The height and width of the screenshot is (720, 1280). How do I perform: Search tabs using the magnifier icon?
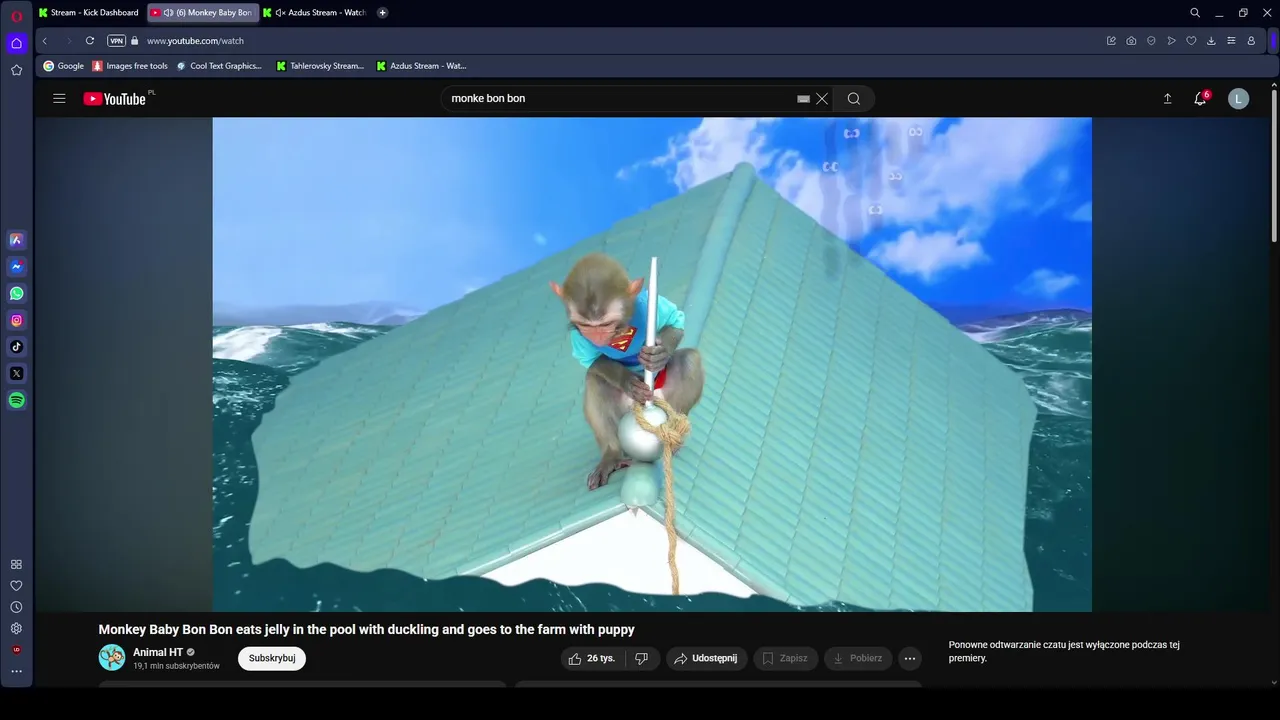1195,13
